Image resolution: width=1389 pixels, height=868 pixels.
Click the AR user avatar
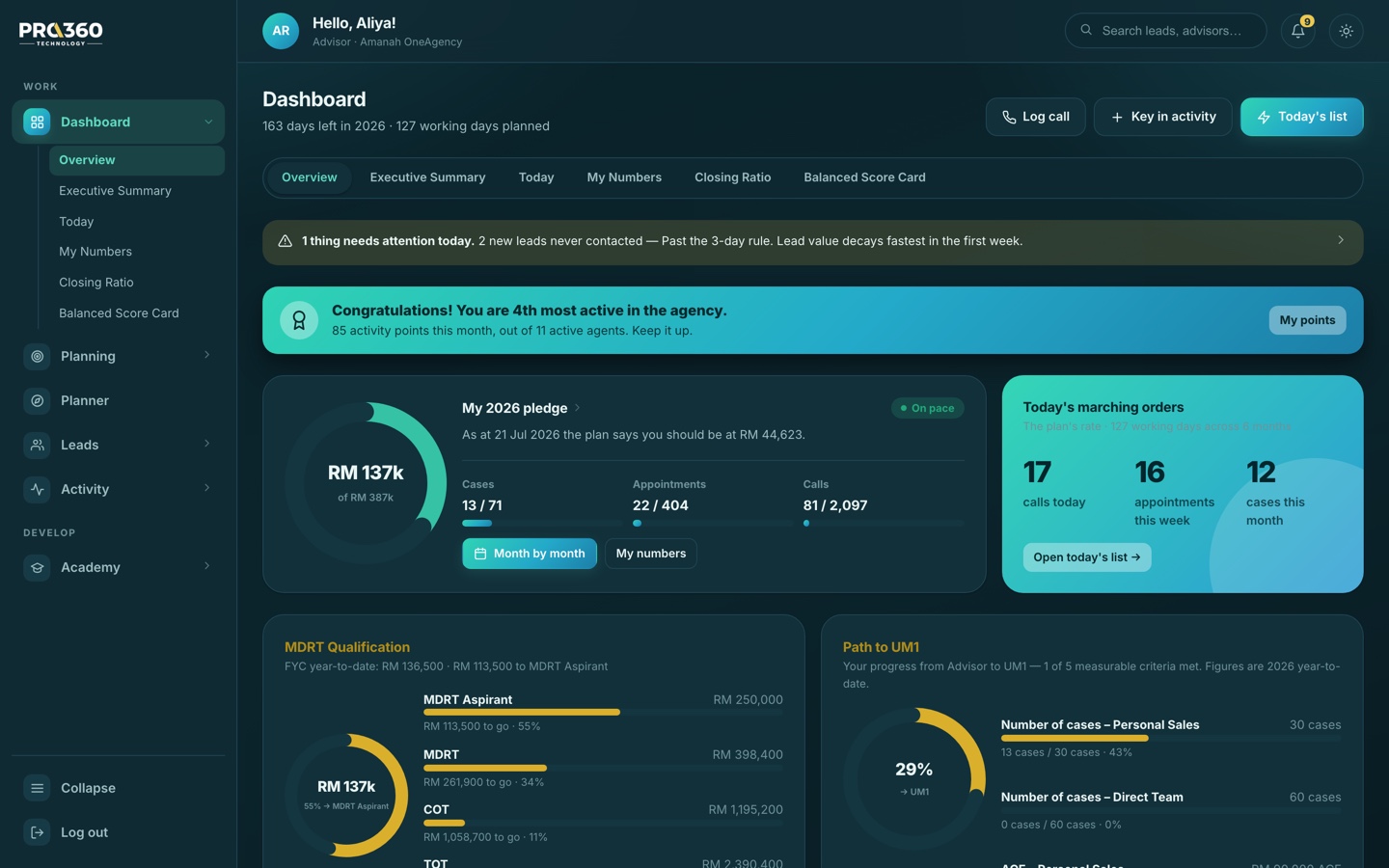click(x=281, y=31)
